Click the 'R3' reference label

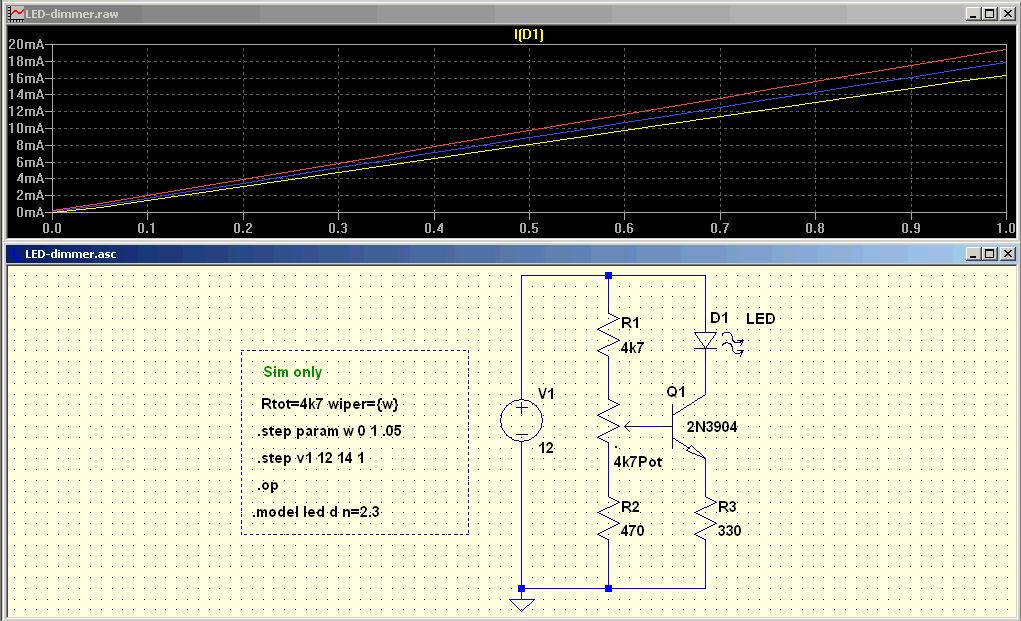727,506
